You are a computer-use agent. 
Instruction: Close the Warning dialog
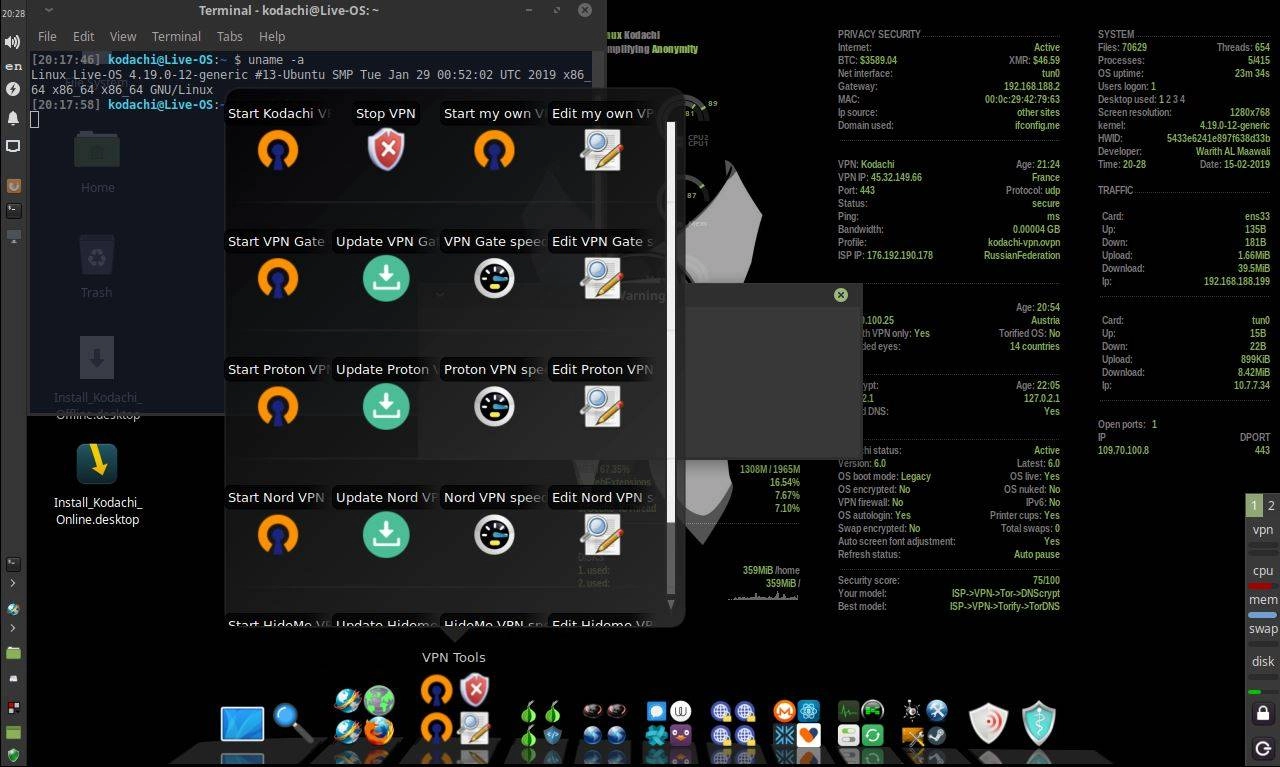(841, 295)
